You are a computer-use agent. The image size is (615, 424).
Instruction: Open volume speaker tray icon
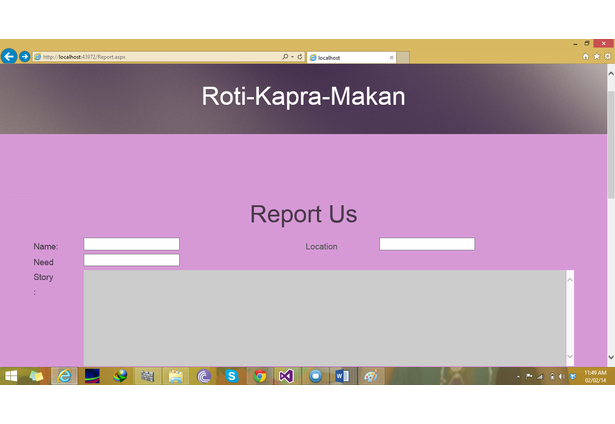pyautogui.click(x=562, y=377)
